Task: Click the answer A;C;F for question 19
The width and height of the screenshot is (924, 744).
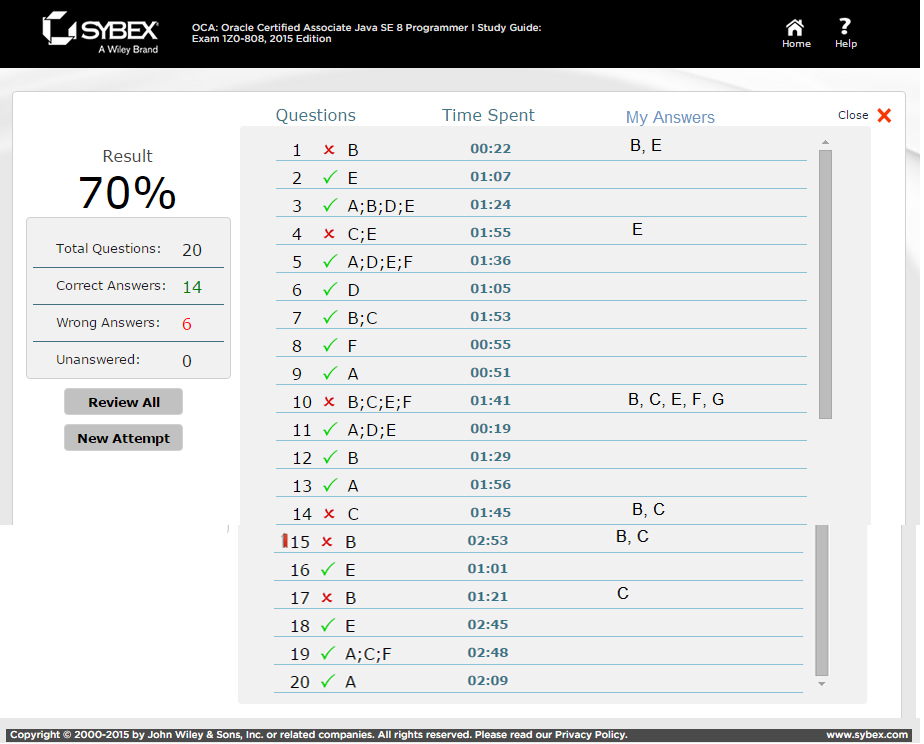Action: (368, 654)
